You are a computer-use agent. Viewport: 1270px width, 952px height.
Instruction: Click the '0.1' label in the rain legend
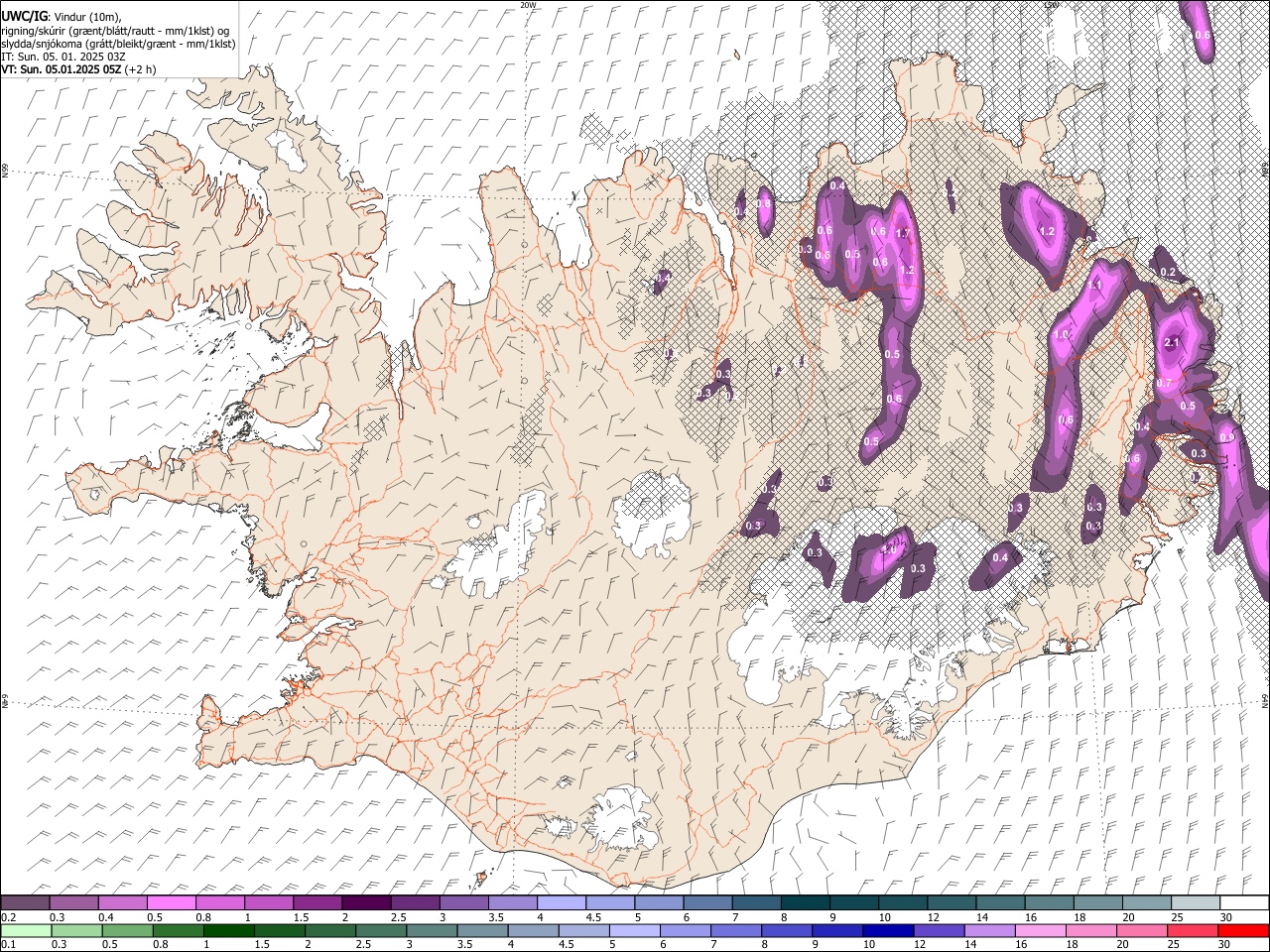pyautogui.click(x=7, y=945)
